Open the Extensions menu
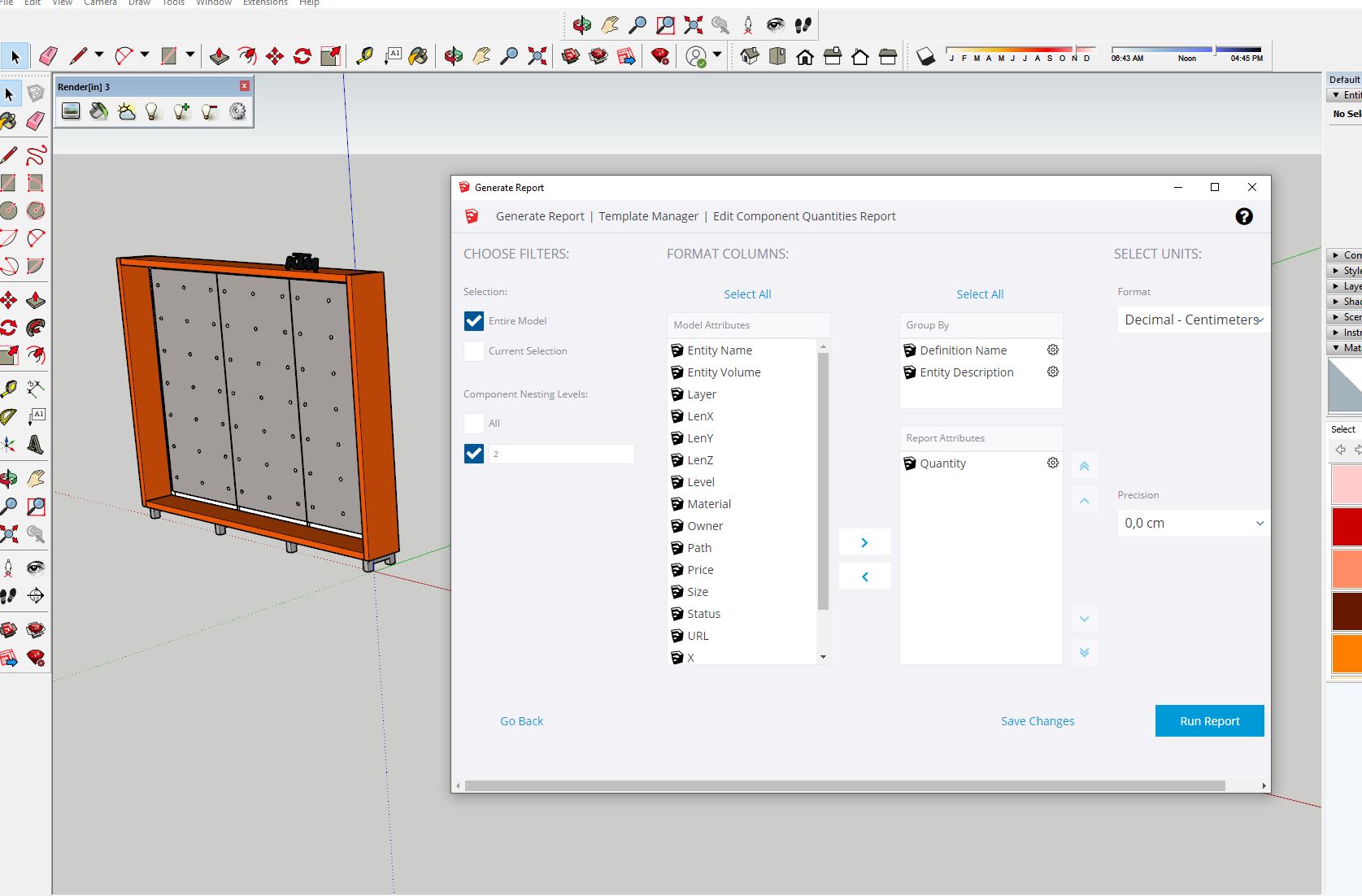1362x896 pixels. point(265,3)
